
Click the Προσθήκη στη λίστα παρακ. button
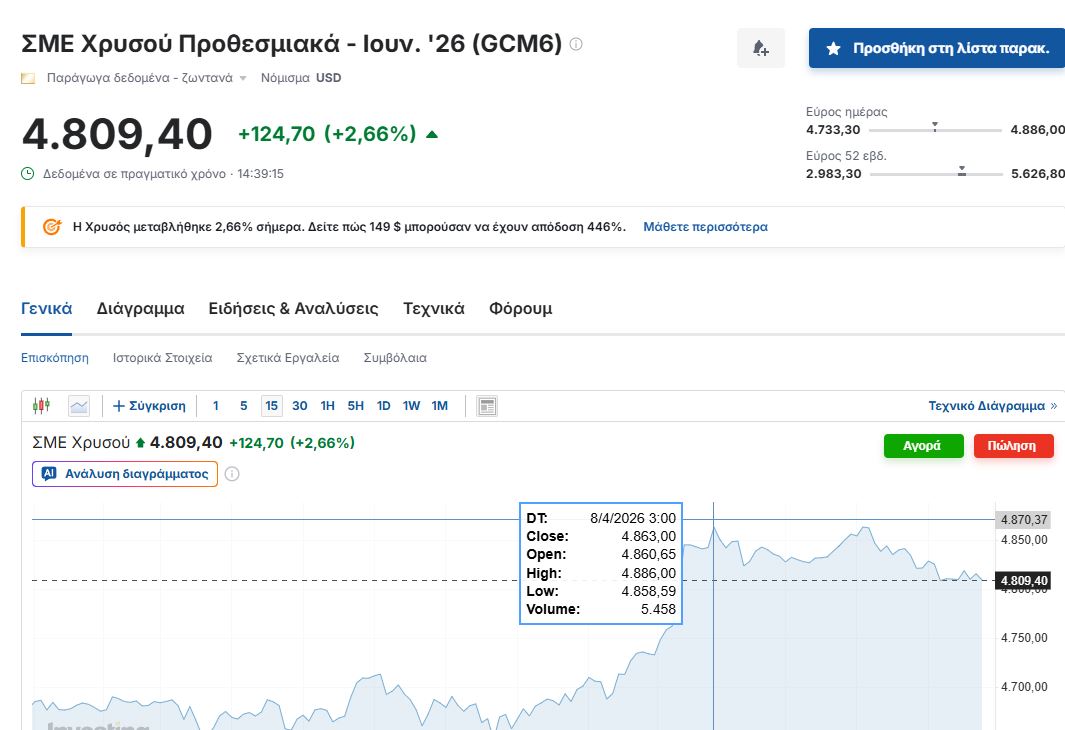pos(936,48)
